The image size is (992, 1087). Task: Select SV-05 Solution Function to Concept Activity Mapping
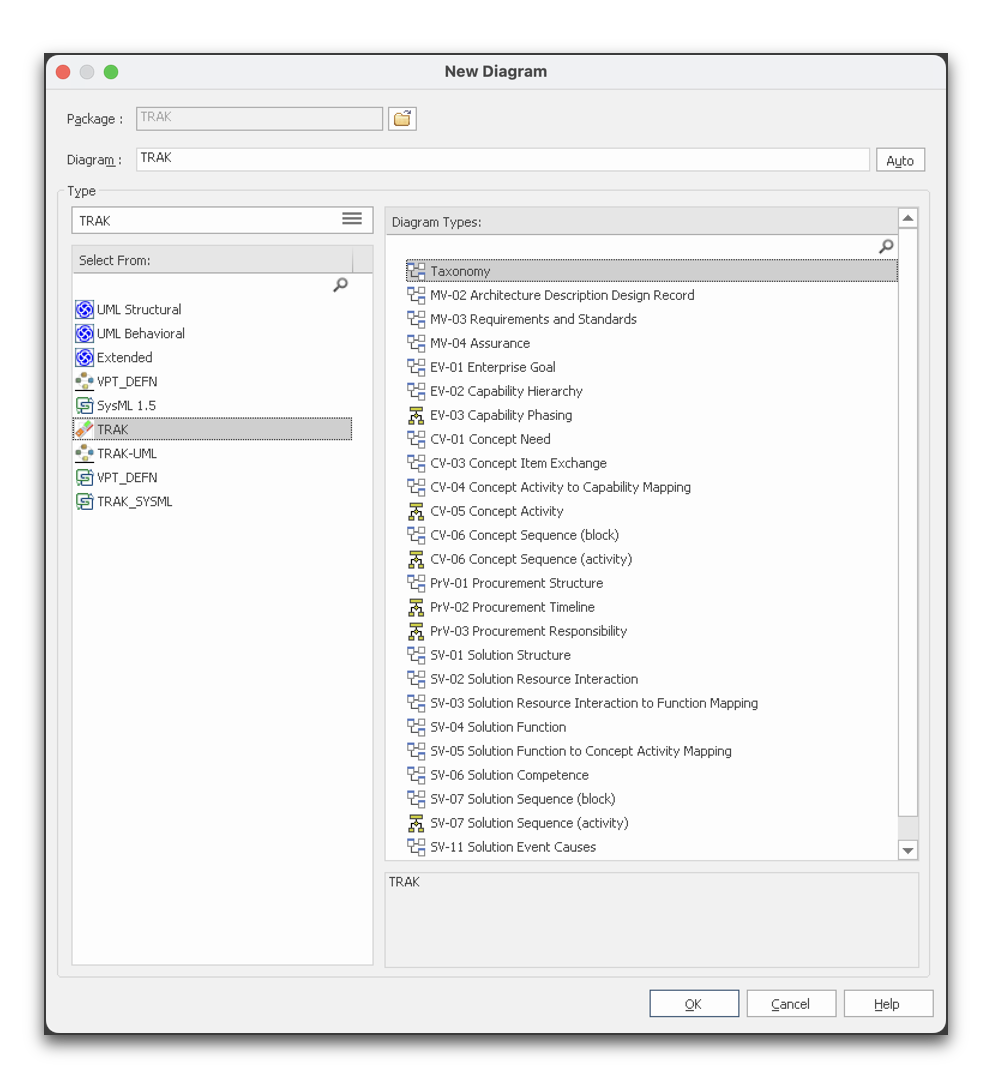point(580,751)
